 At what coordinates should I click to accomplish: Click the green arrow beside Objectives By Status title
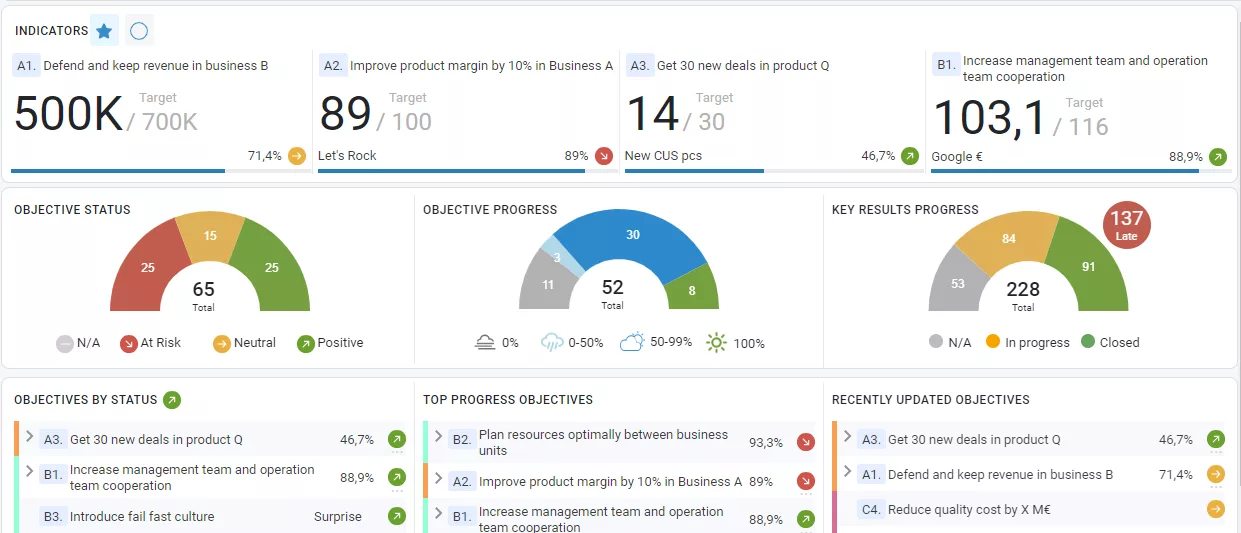172,400
